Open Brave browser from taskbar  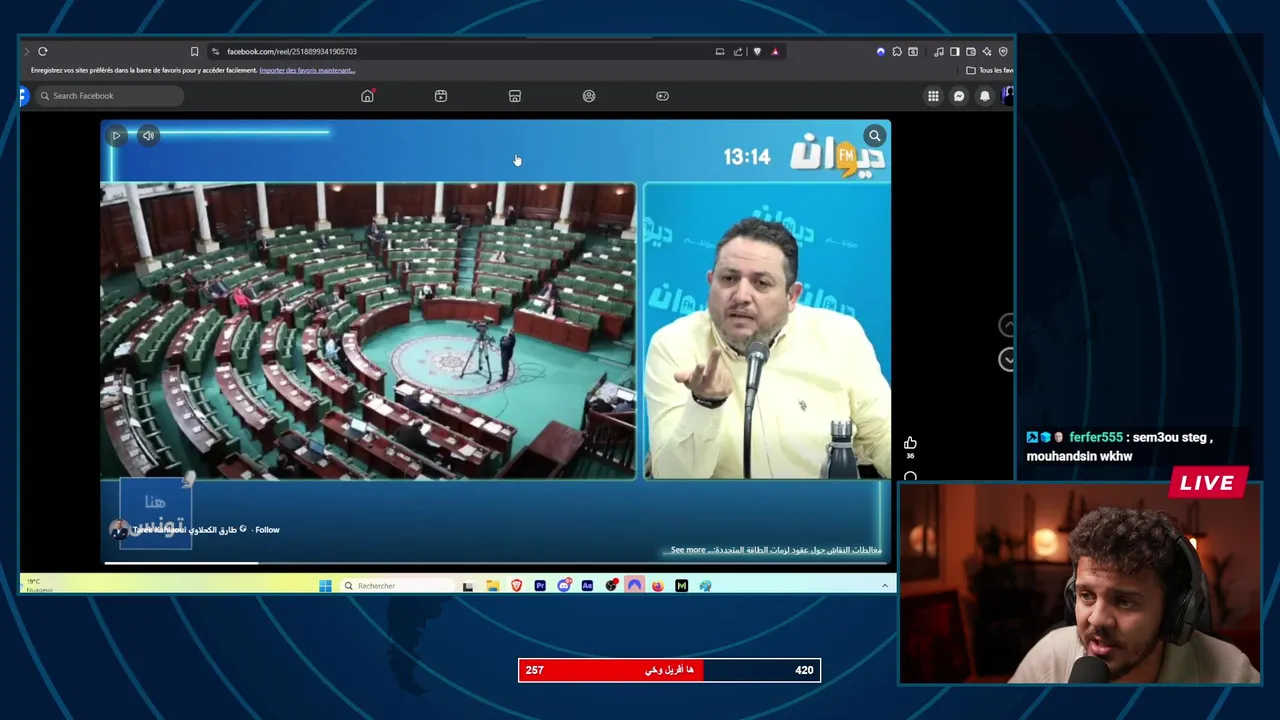[x=517, y=586]
